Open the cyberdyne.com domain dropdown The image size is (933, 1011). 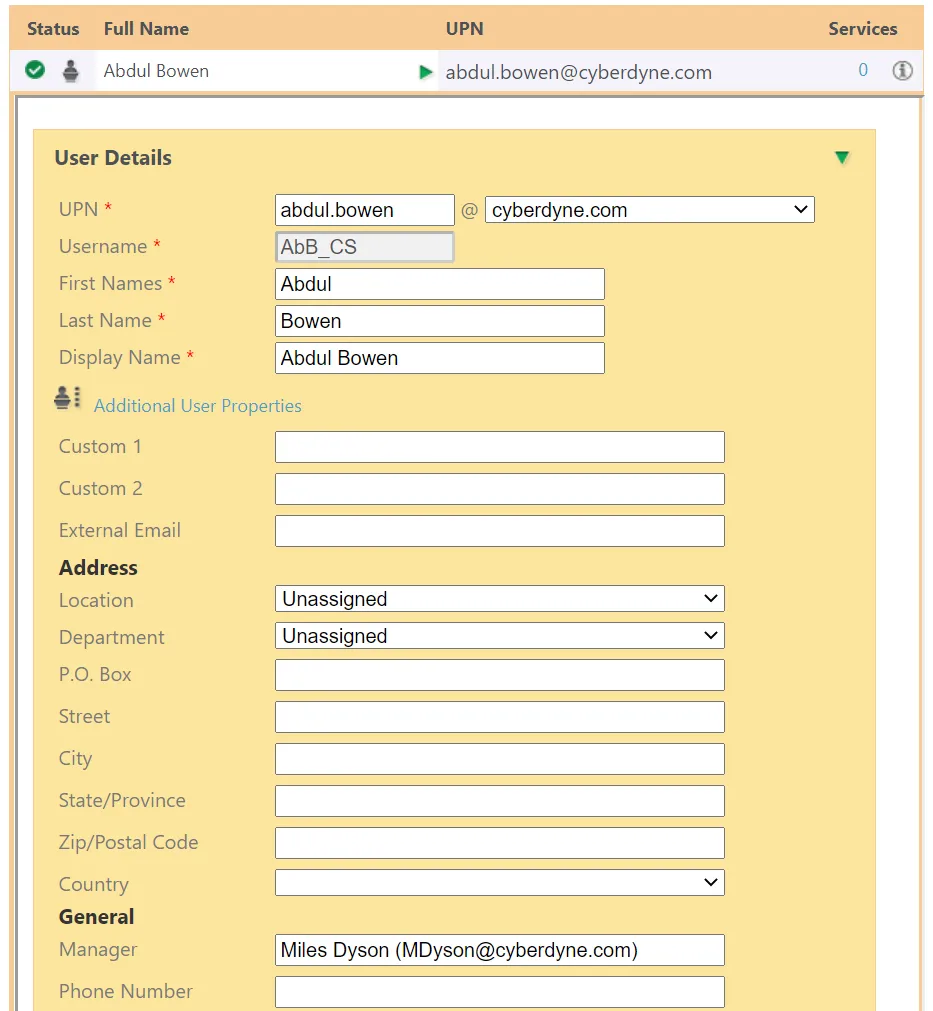pos(649,210)
